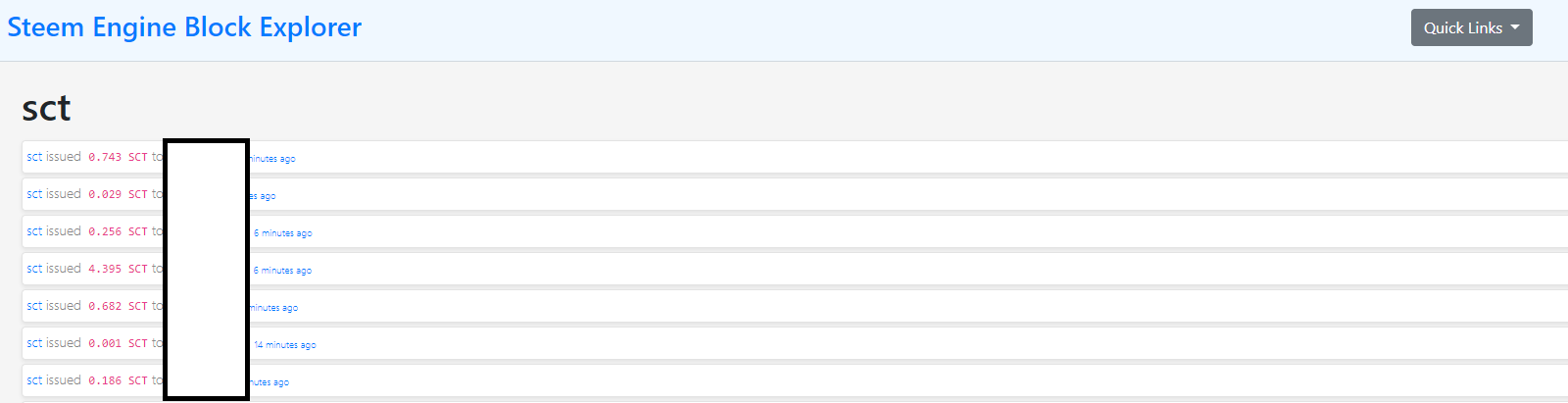Image resolution: width=1568 pixels, height=403 pixels.
Task: Open the Quick Links dropdown
Action: 1471,27
